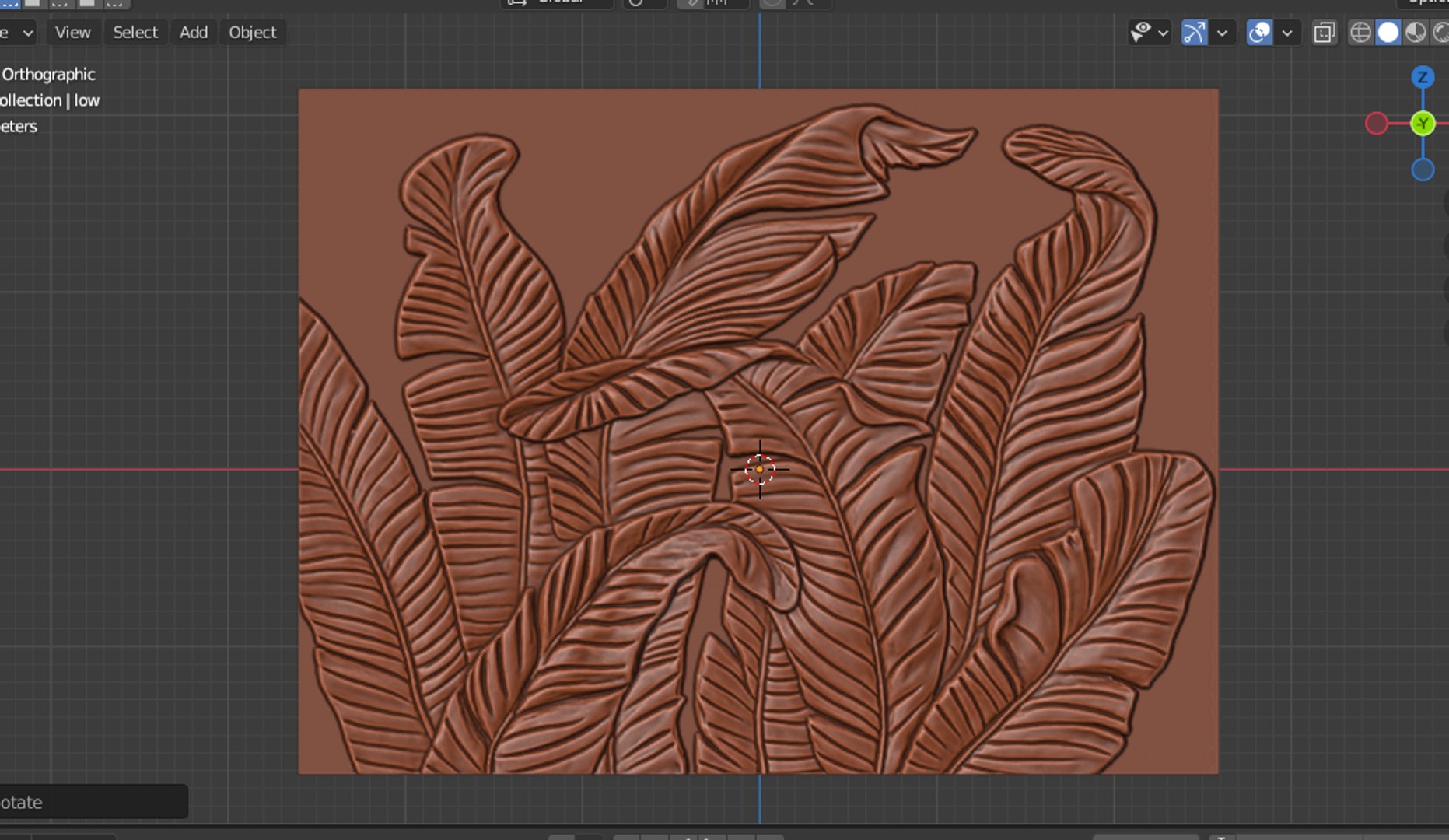Toggle the viewport overlays button
This screenshot has height=840, width=1449.
(1259, 33)
